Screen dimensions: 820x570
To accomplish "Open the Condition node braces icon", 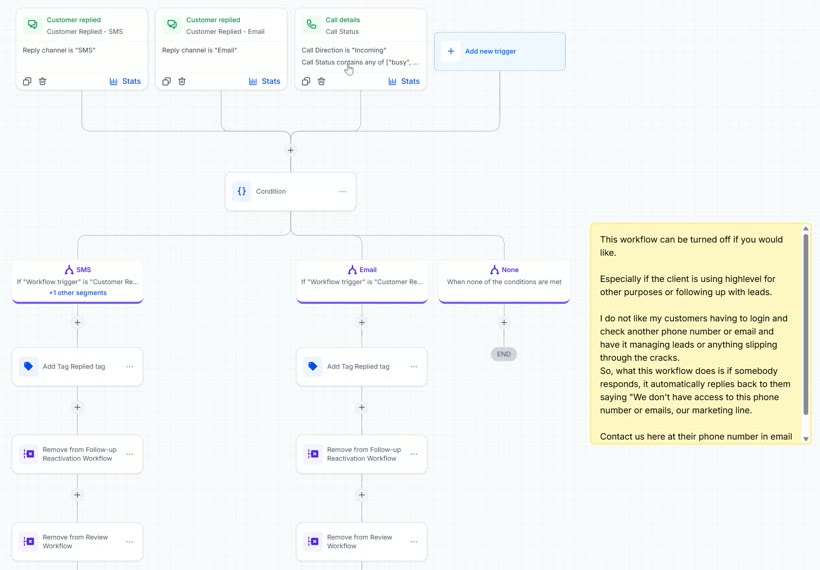I will pos(242,191).
